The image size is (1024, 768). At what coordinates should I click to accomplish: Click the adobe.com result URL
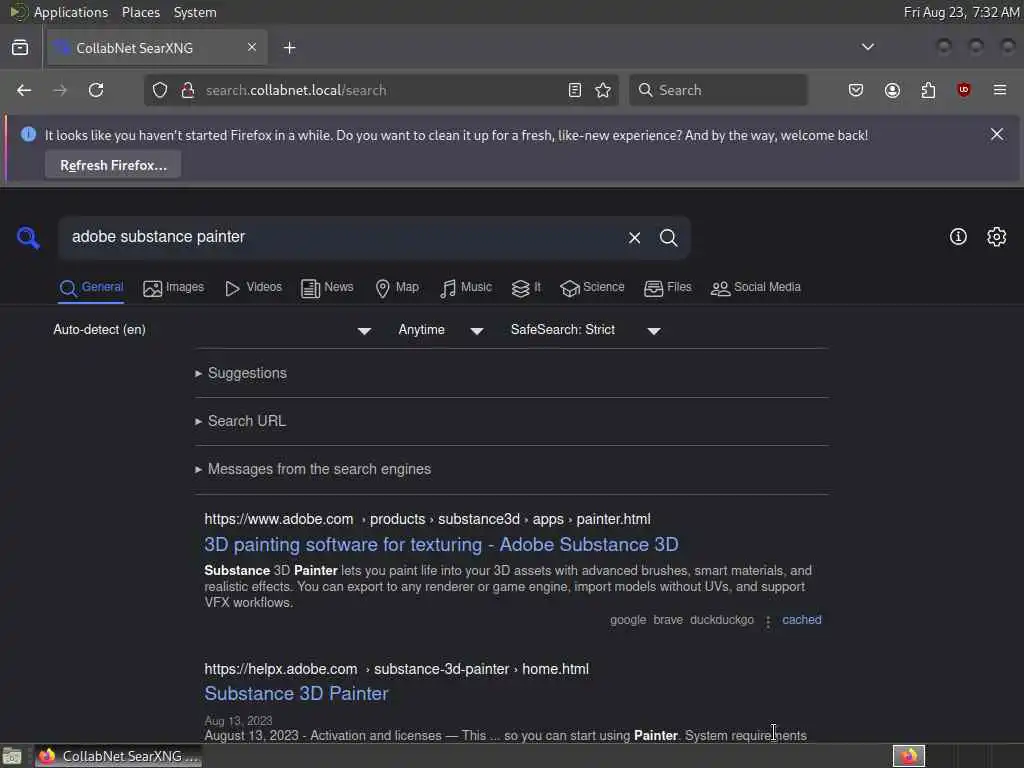(428, 519)
